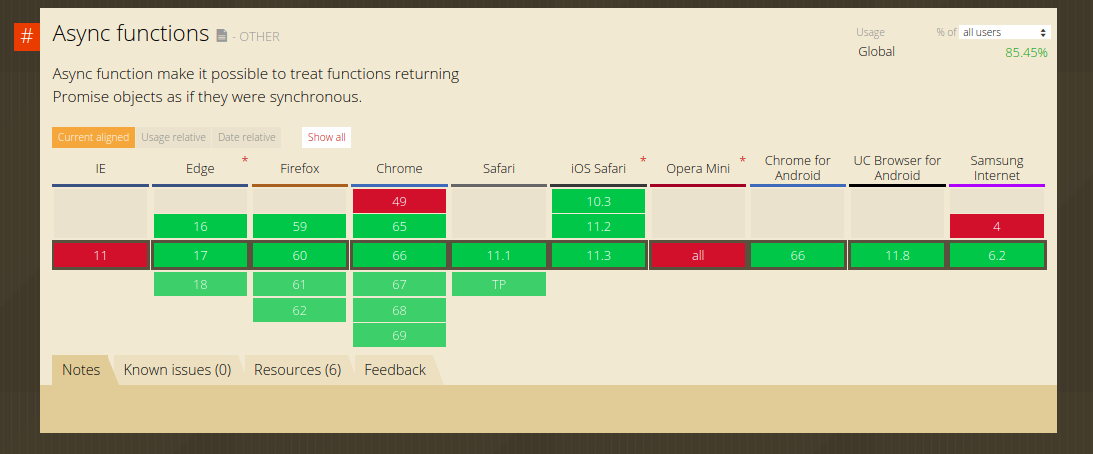
Task: Go to the Feedback tab
Action: 395,370
